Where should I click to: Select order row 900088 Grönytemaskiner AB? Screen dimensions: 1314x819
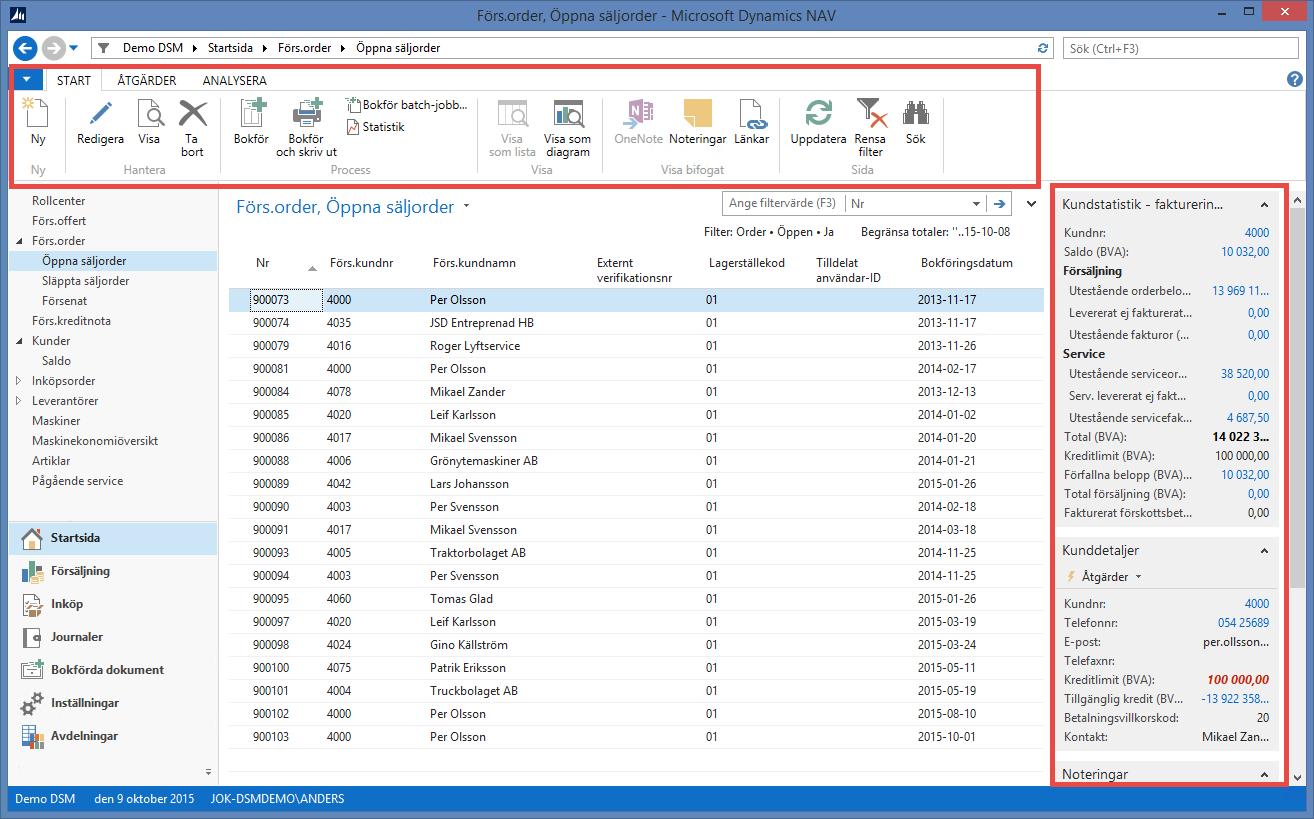pos(636,461)
